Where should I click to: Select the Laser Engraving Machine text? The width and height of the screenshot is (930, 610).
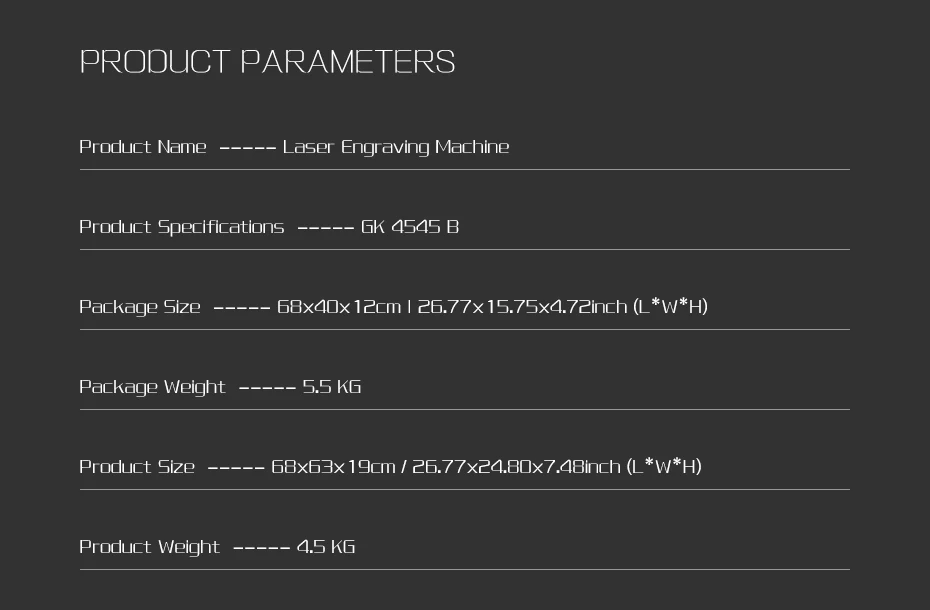click(395, 147)
